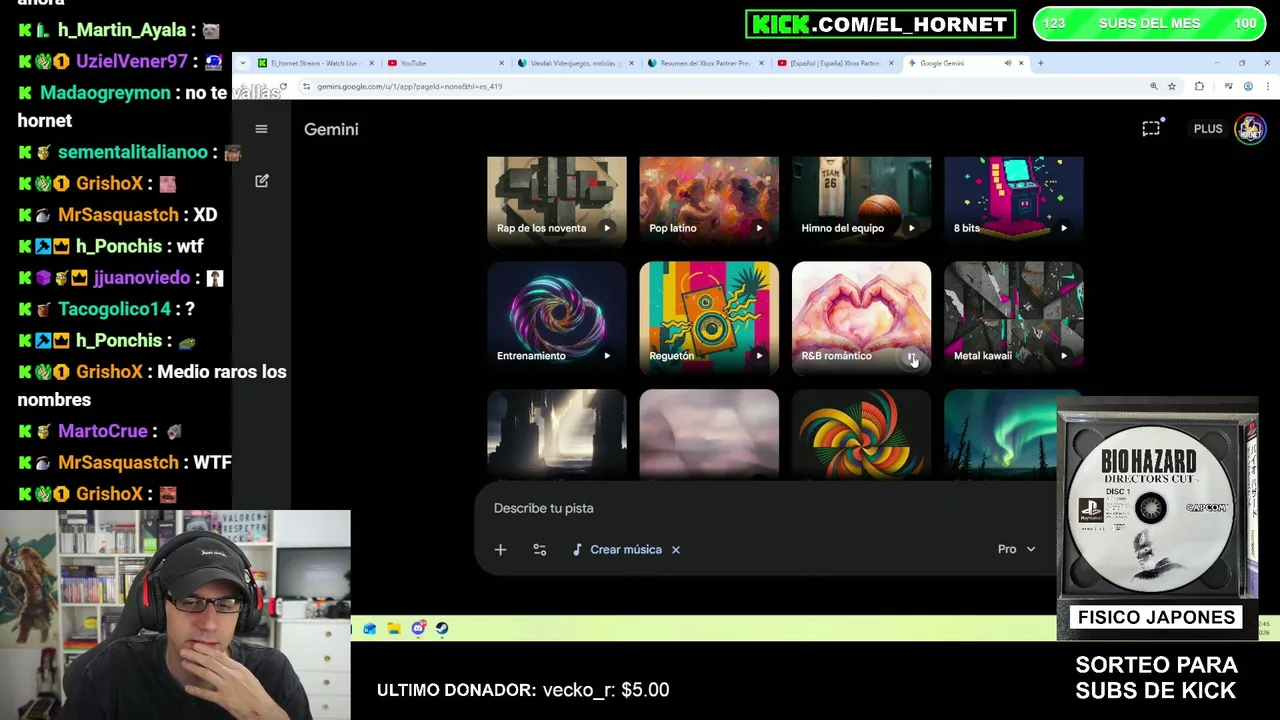The height and width of the screenshot is (720, 1280).
Task: Play the Entrenamiento track
Action: point(607,356)
